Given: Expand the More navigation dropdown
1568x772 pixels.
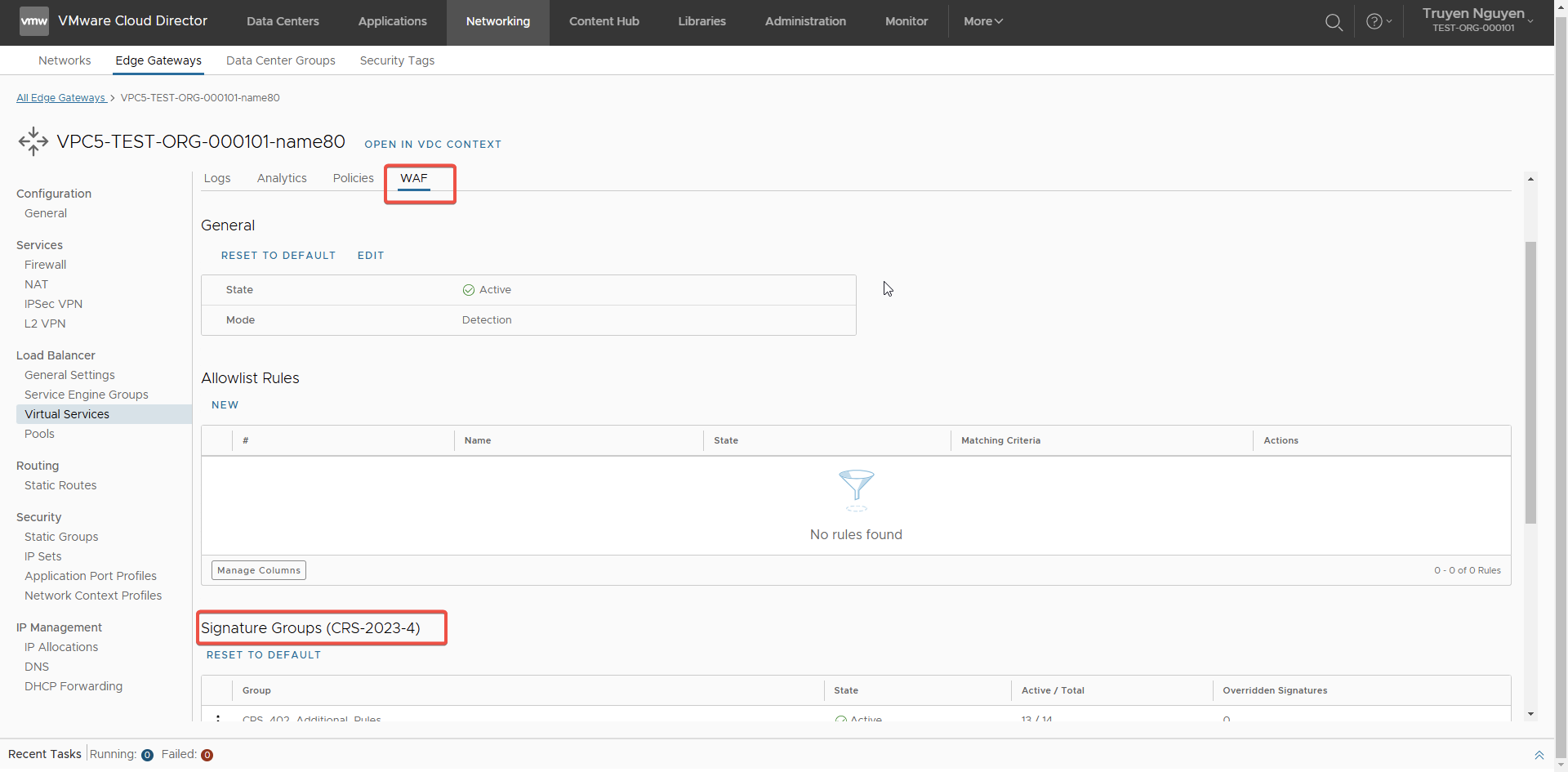Looking at the screenshot, I should (x=982, y=21).
